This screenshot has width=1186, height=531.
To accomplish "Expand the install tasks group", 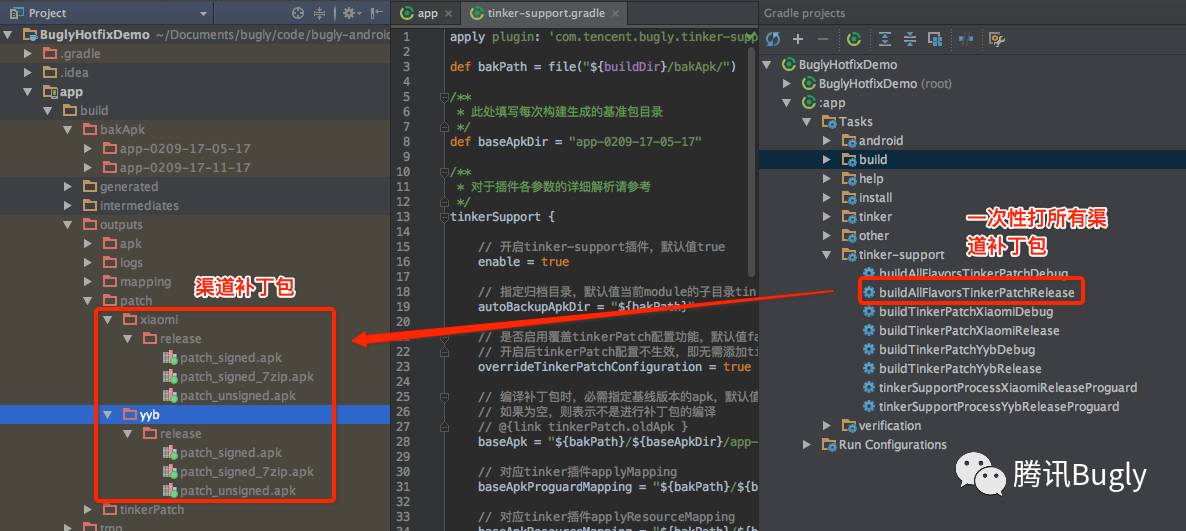I will (828, 197).
